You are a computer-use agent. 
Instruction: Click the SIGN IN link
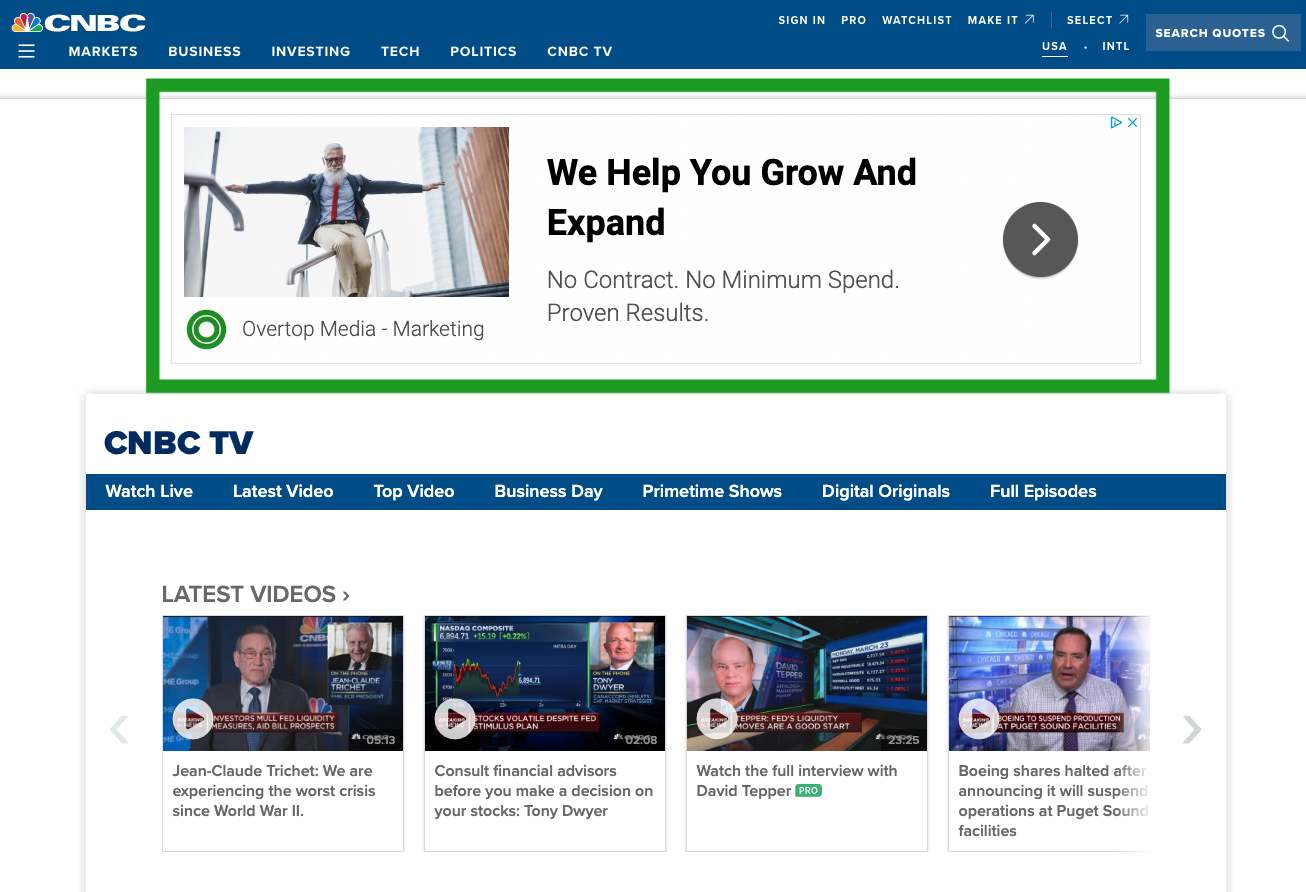802,20
